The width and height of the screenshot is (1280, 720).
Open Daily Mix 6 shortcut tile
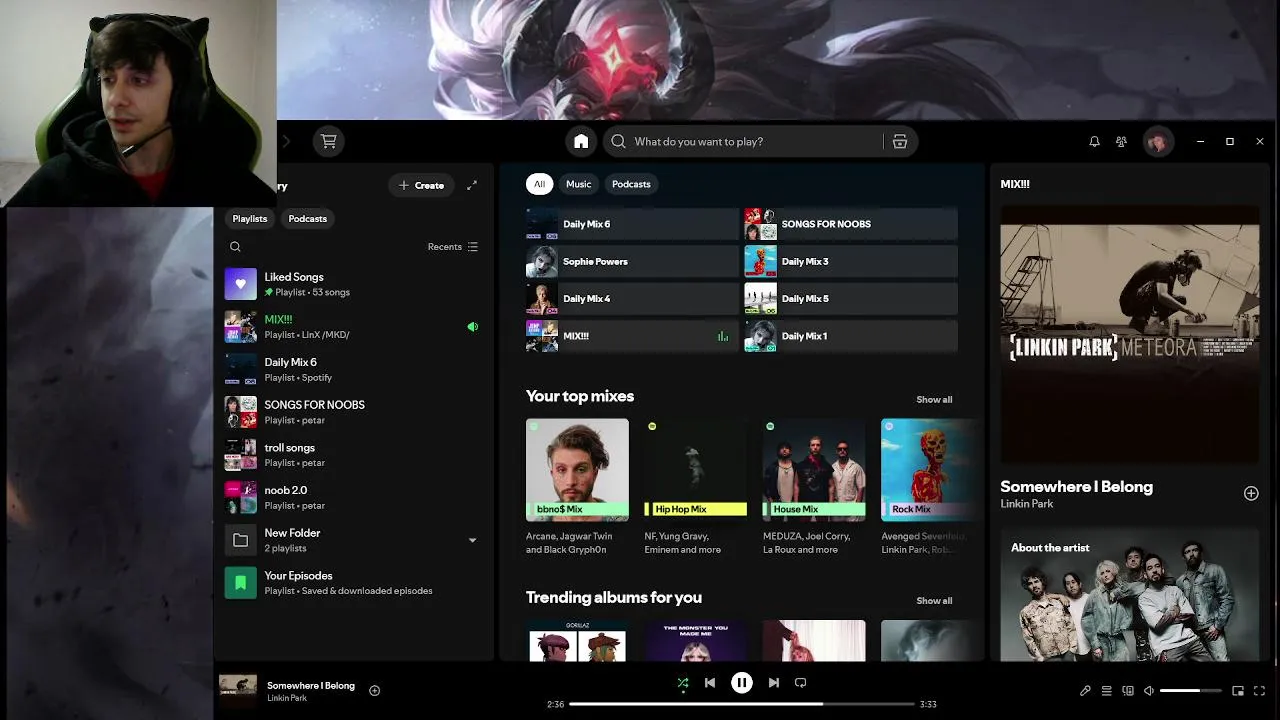632,224
